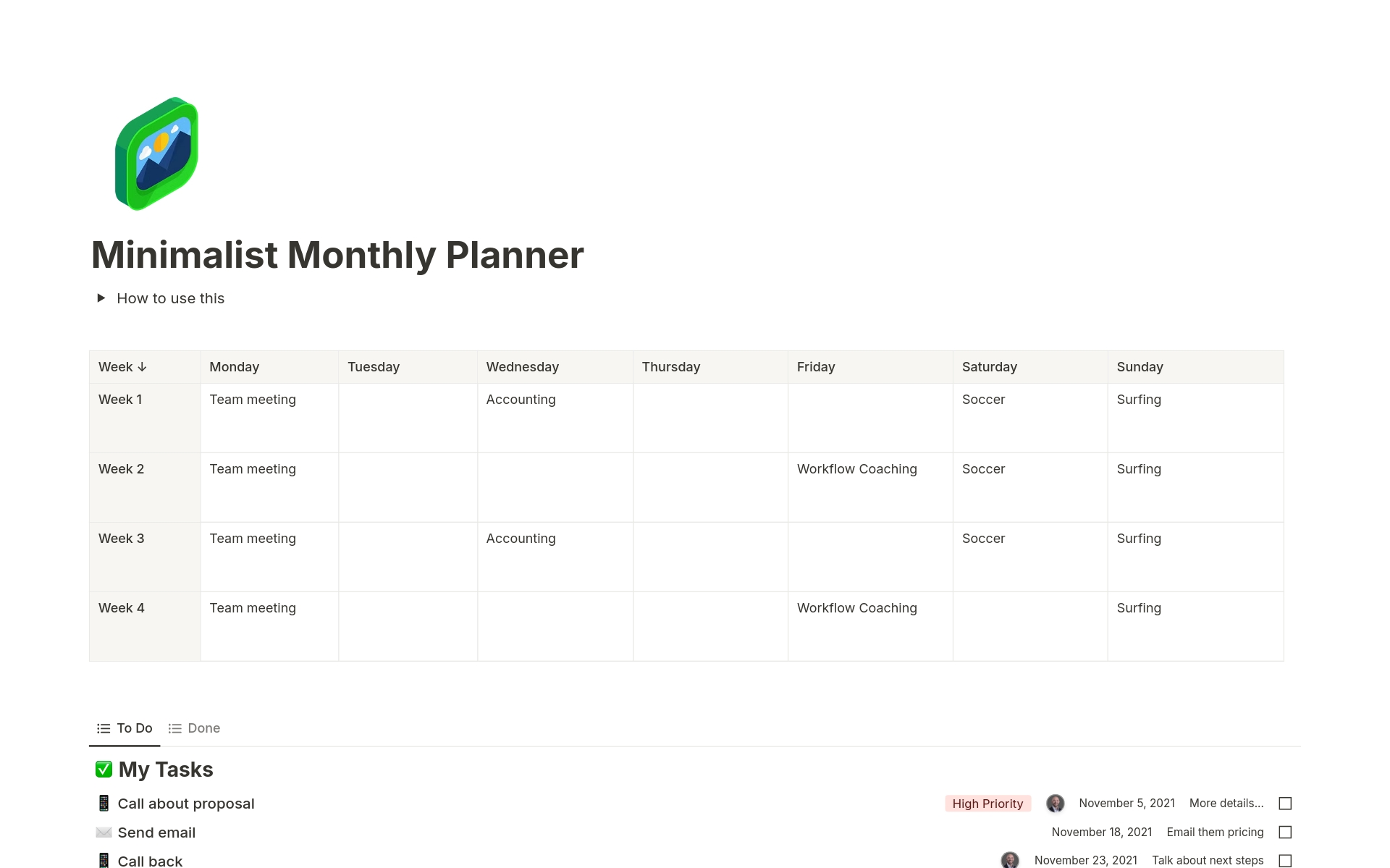1390x868 pixels.
Task: Open the More details... note text
Action: (x=1226, y=803)
